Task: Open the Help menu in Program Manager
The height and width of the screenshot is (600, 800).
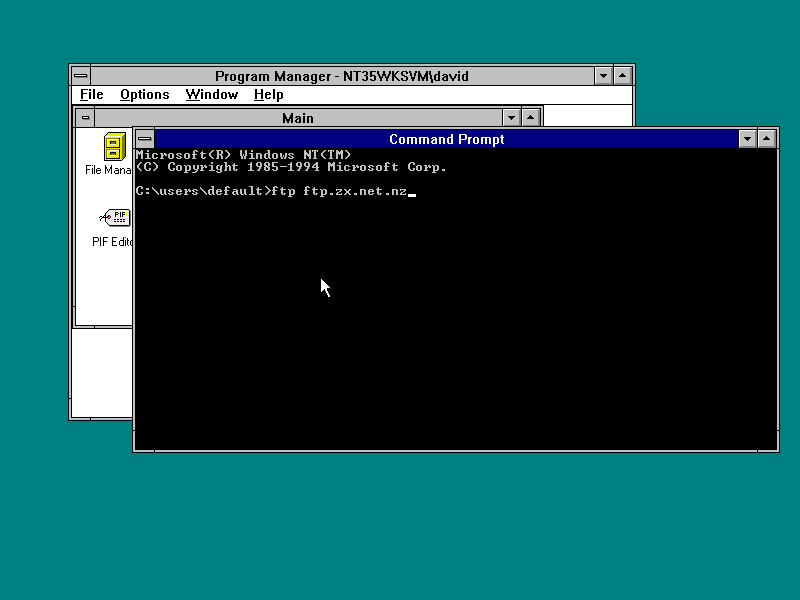Action: [x=268, y=94]
